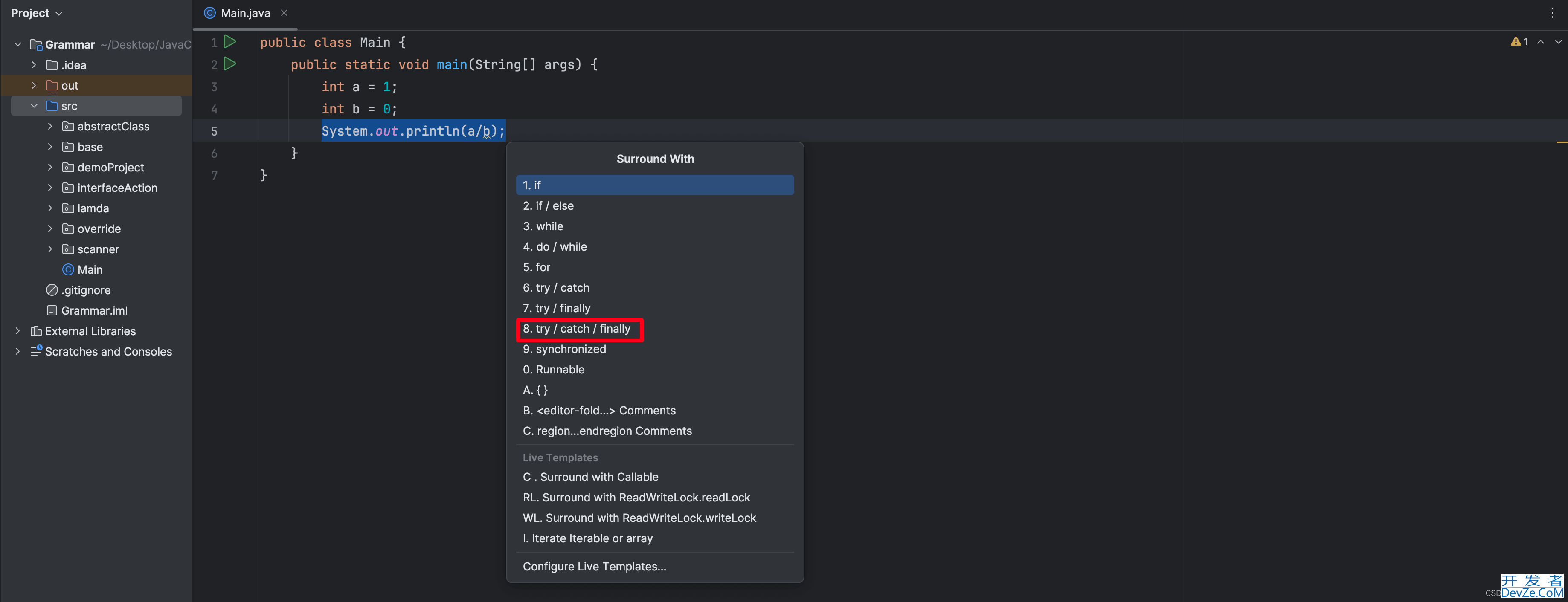Screen dimensions: 1568x602
Task: Expand the interfaceAction package
Action: [50, 188]
